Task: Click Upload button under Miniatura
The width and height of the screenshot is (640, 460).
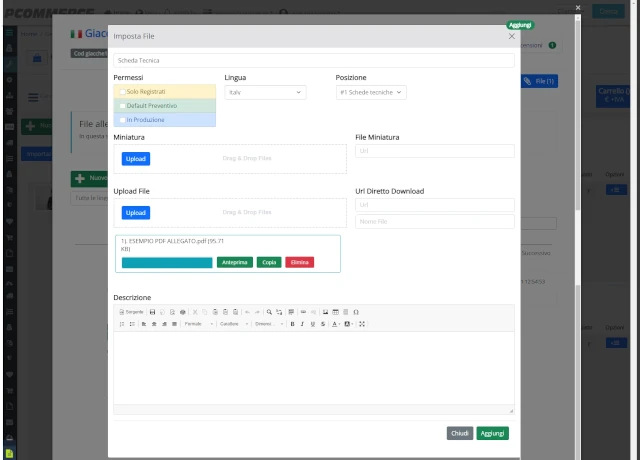Action: 136,159
